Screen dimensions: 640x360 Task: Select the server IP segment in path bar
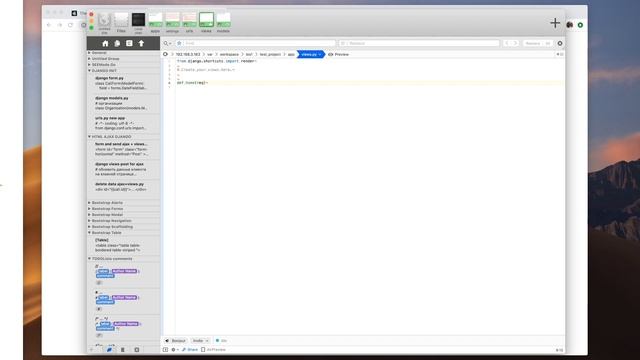point(188,54)
